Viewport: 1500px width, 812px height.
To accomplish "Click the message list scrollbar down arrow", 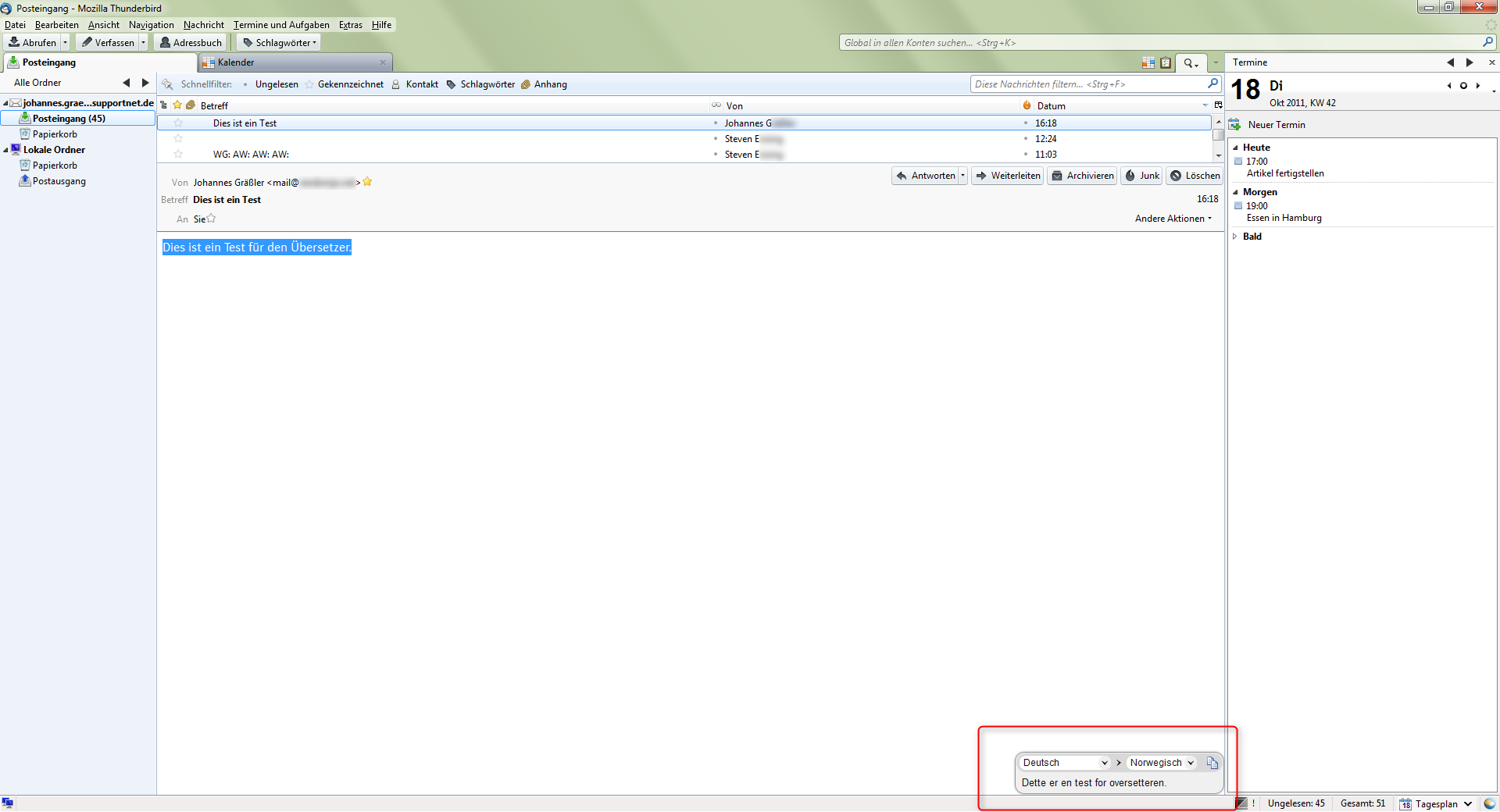I will (1218, 155).
